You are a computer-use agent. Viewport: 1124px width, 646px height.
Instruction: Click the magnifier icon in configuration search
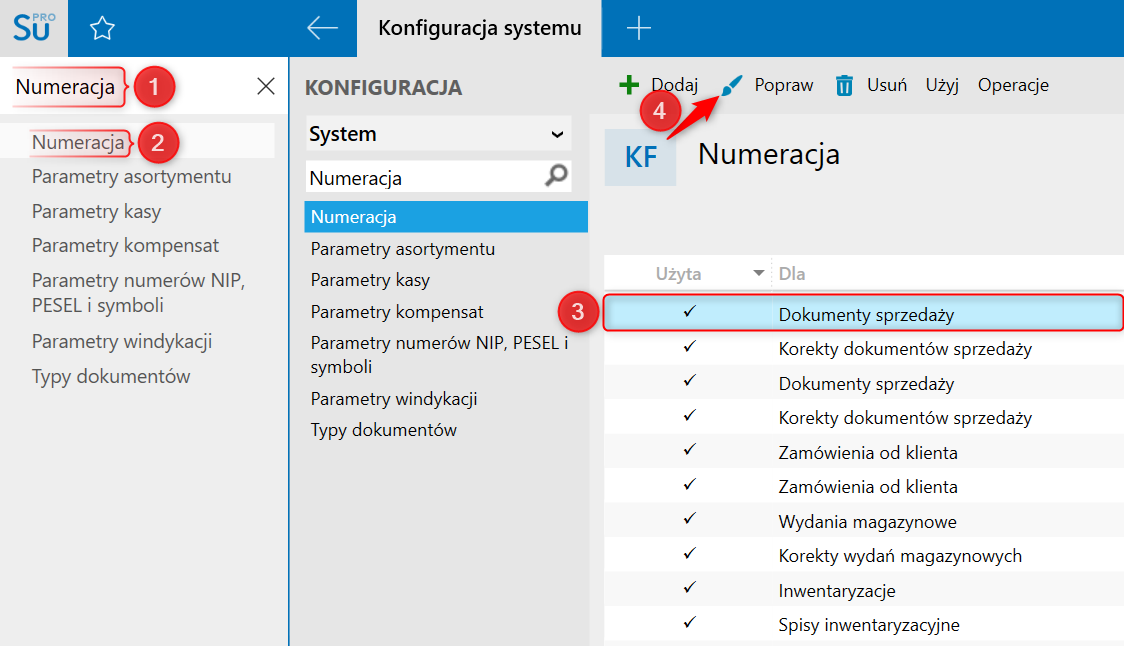click(555, 177)
